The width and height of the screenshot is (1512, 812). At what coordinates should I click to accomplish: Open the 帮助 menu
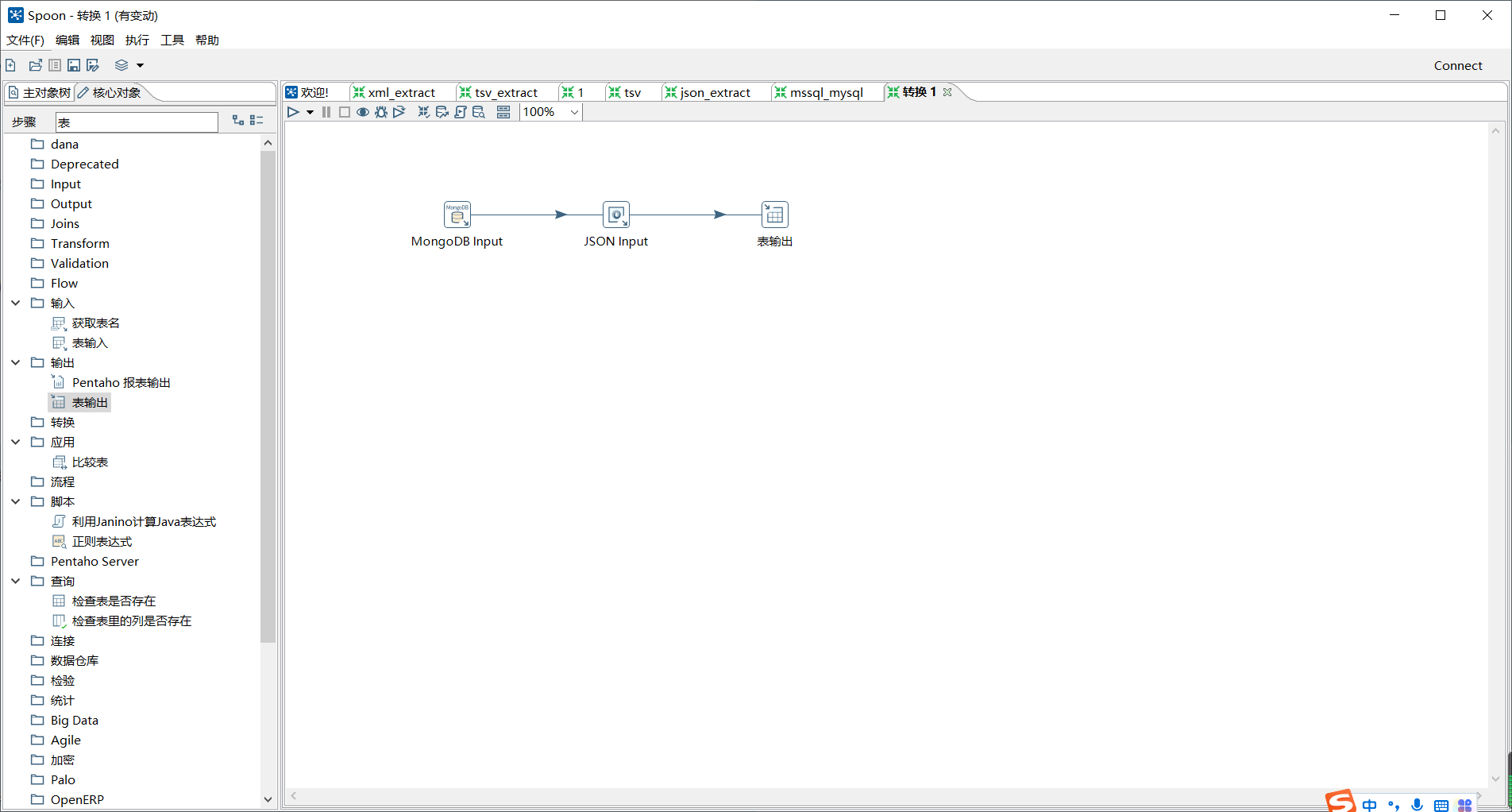pos(207,40)
